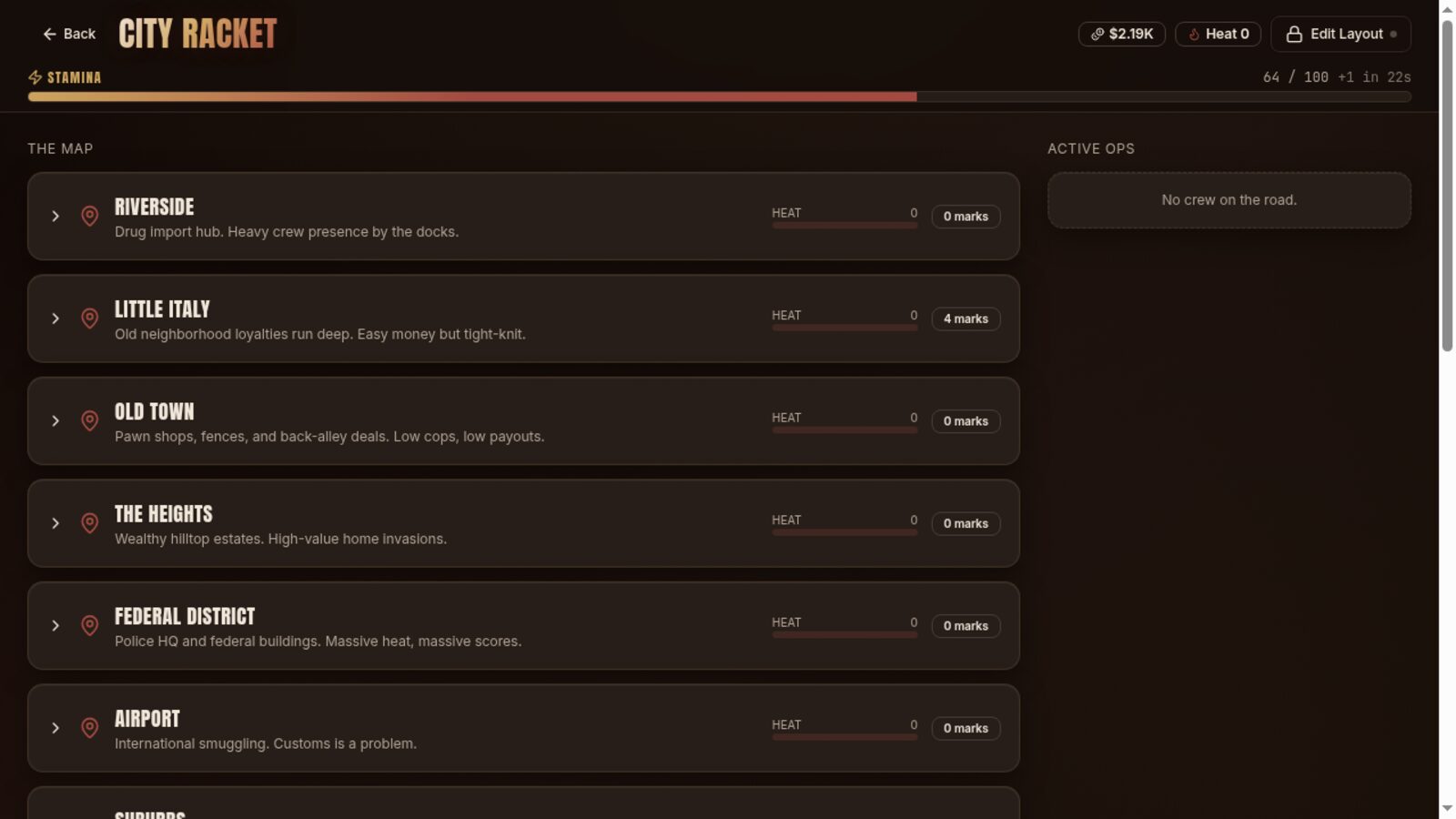This screenshot has height=819, width=1456.
Task: Click the scrollbar down arrow
Action: coord(1447,809)
